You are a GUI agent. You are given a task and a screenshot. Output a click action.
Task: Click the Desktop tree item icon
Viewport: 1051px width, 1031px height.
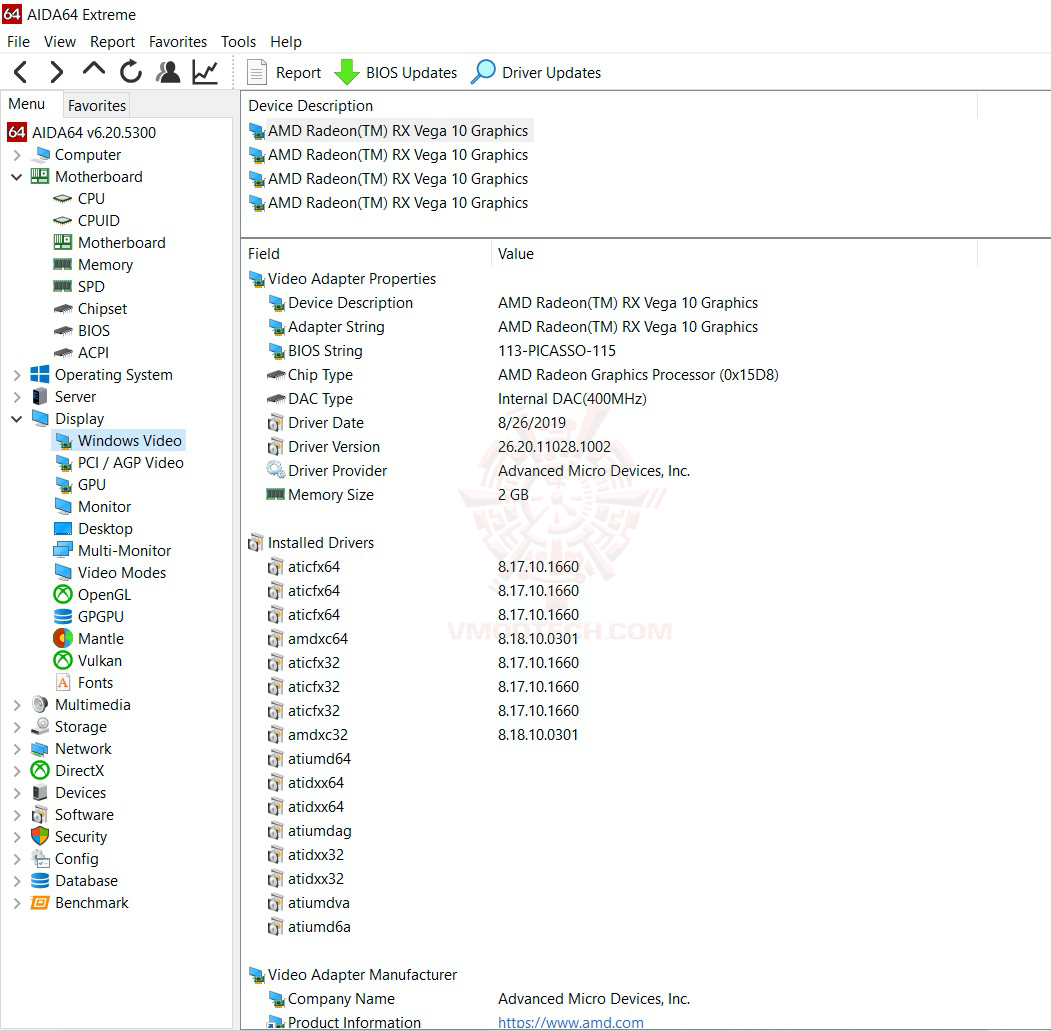pyautogui.click(x=63, y=529)
